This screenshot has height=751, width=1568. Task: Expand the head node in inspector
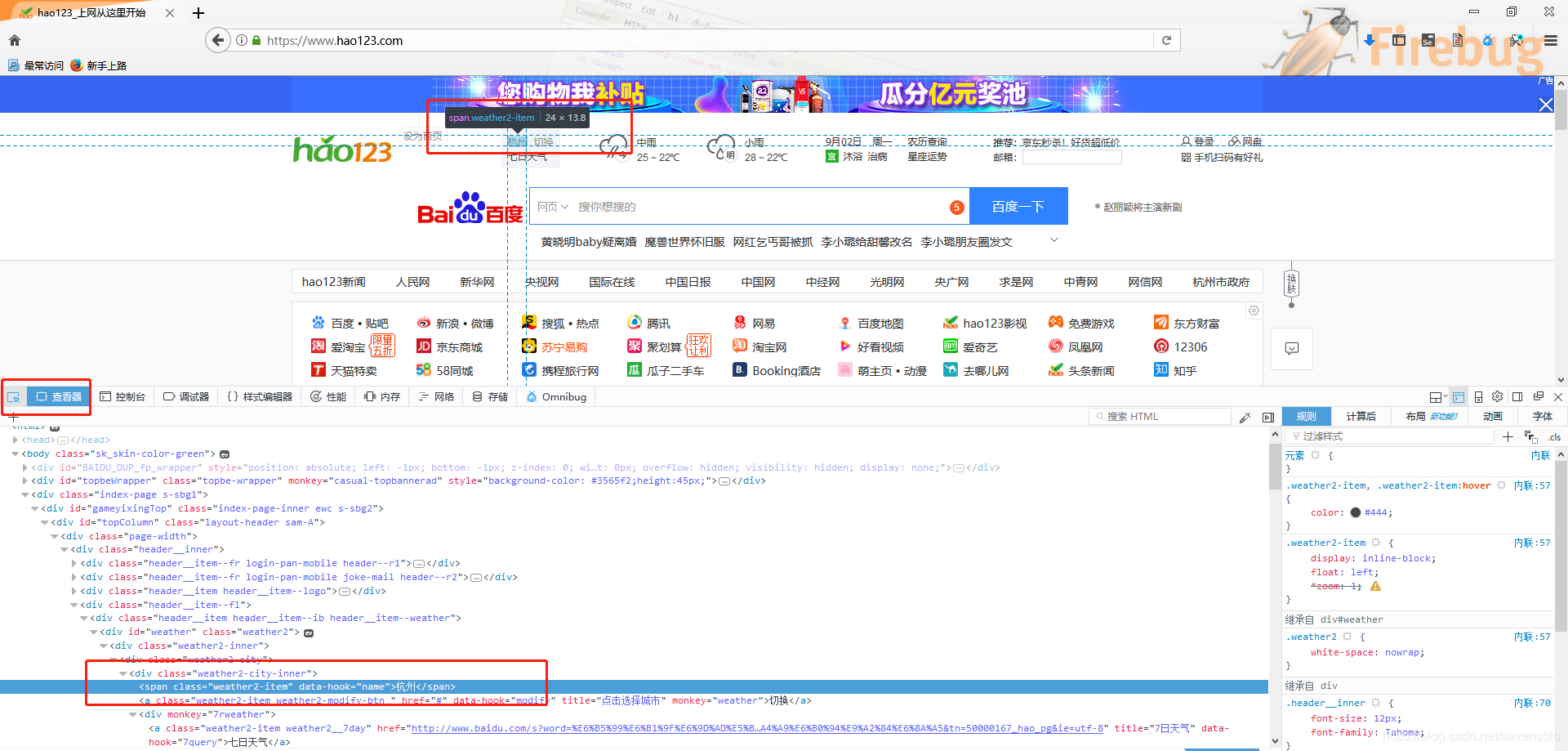tap(15, 440)
